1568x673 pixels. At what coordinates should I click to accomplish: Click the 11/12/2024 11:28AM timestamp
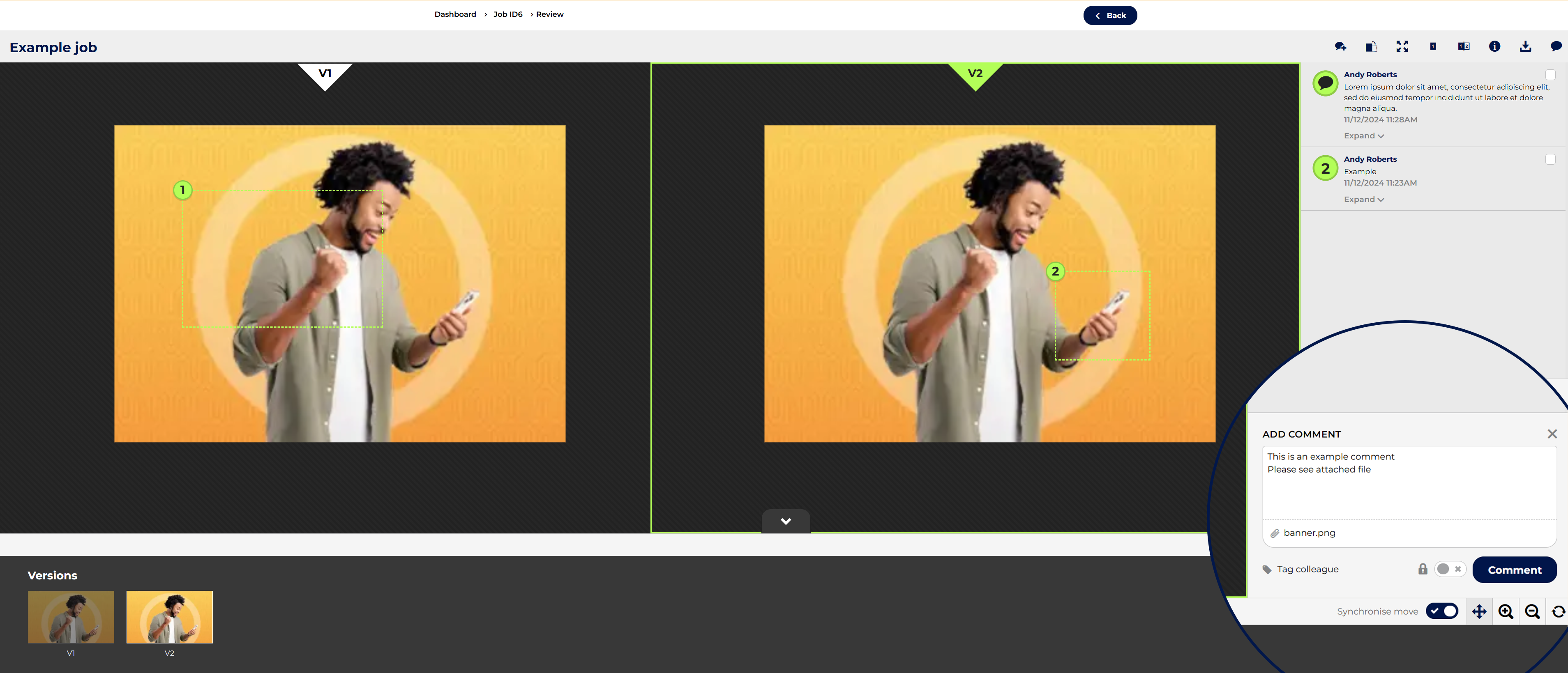coord(1381,120)
